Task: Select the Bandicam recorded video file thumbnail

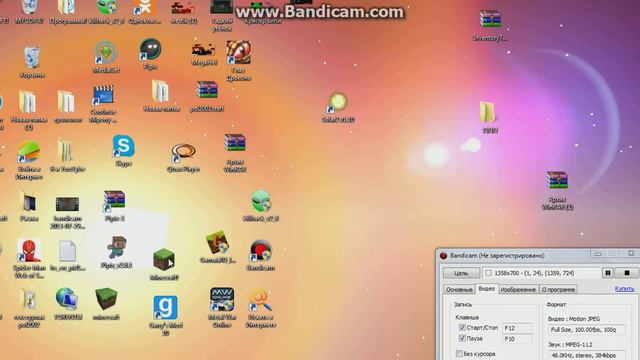Action: point(67,204)
